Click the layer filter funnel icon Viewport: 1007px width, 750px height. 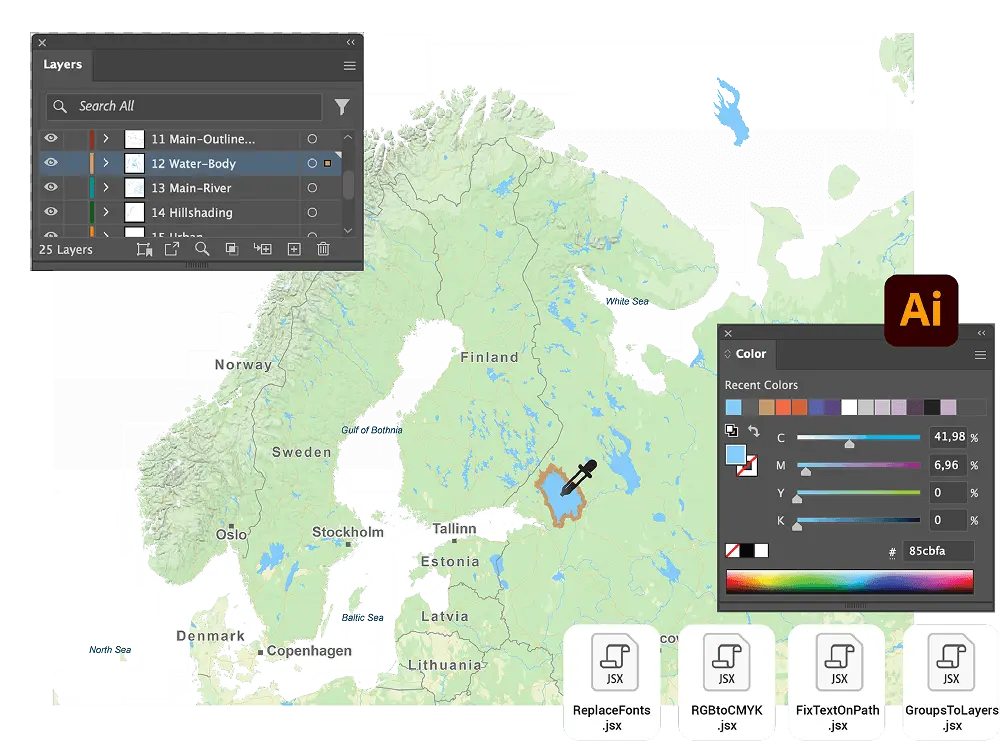(x=342, y=107)
